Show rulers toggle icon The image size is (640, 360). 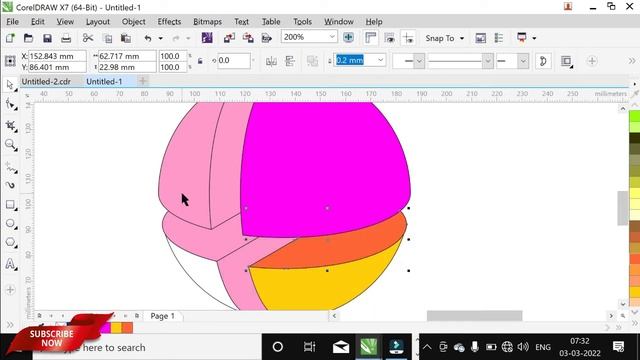coord(370,38)
